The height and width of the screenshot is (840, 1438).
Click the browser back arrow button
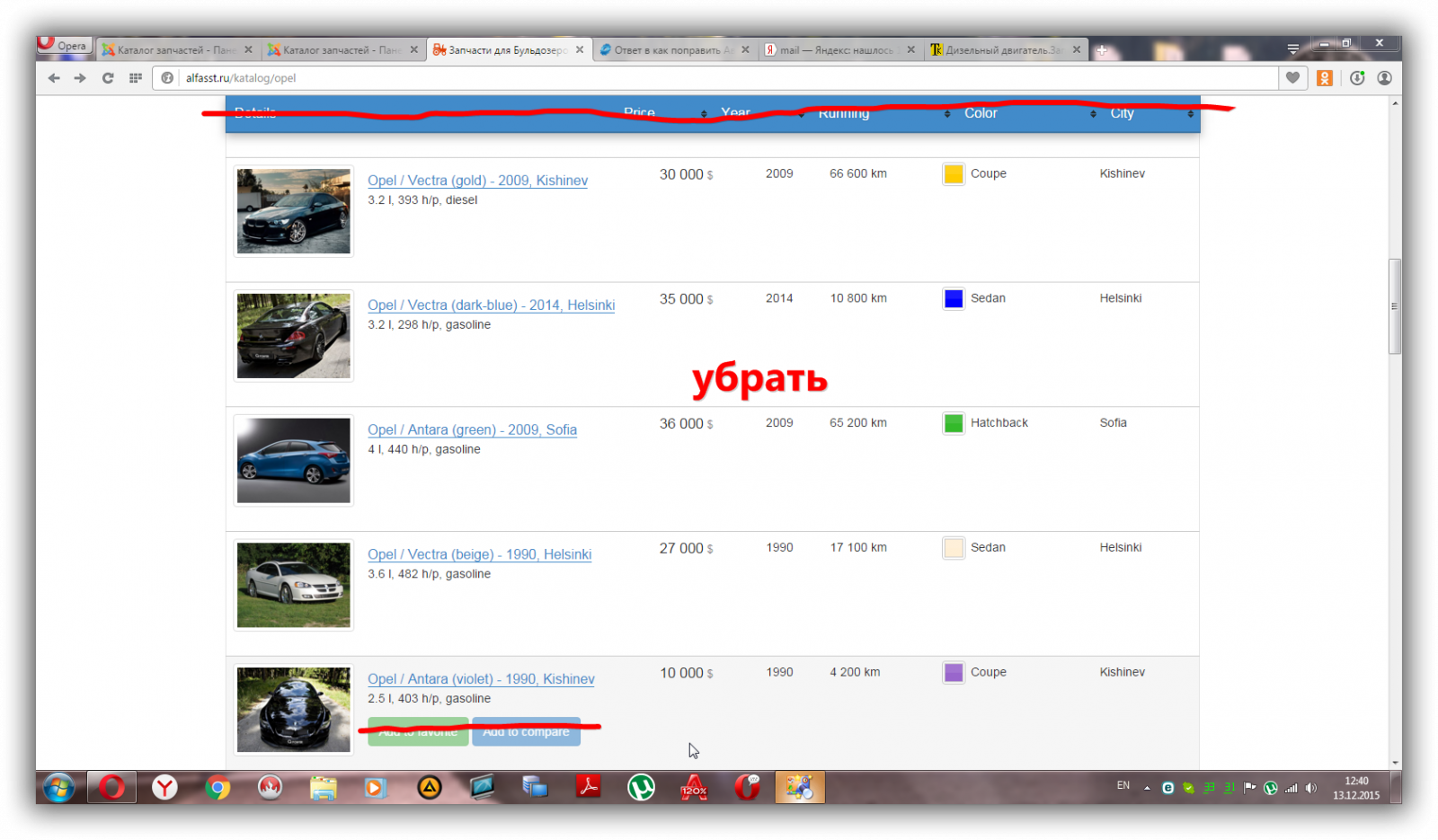pos(54,78)
